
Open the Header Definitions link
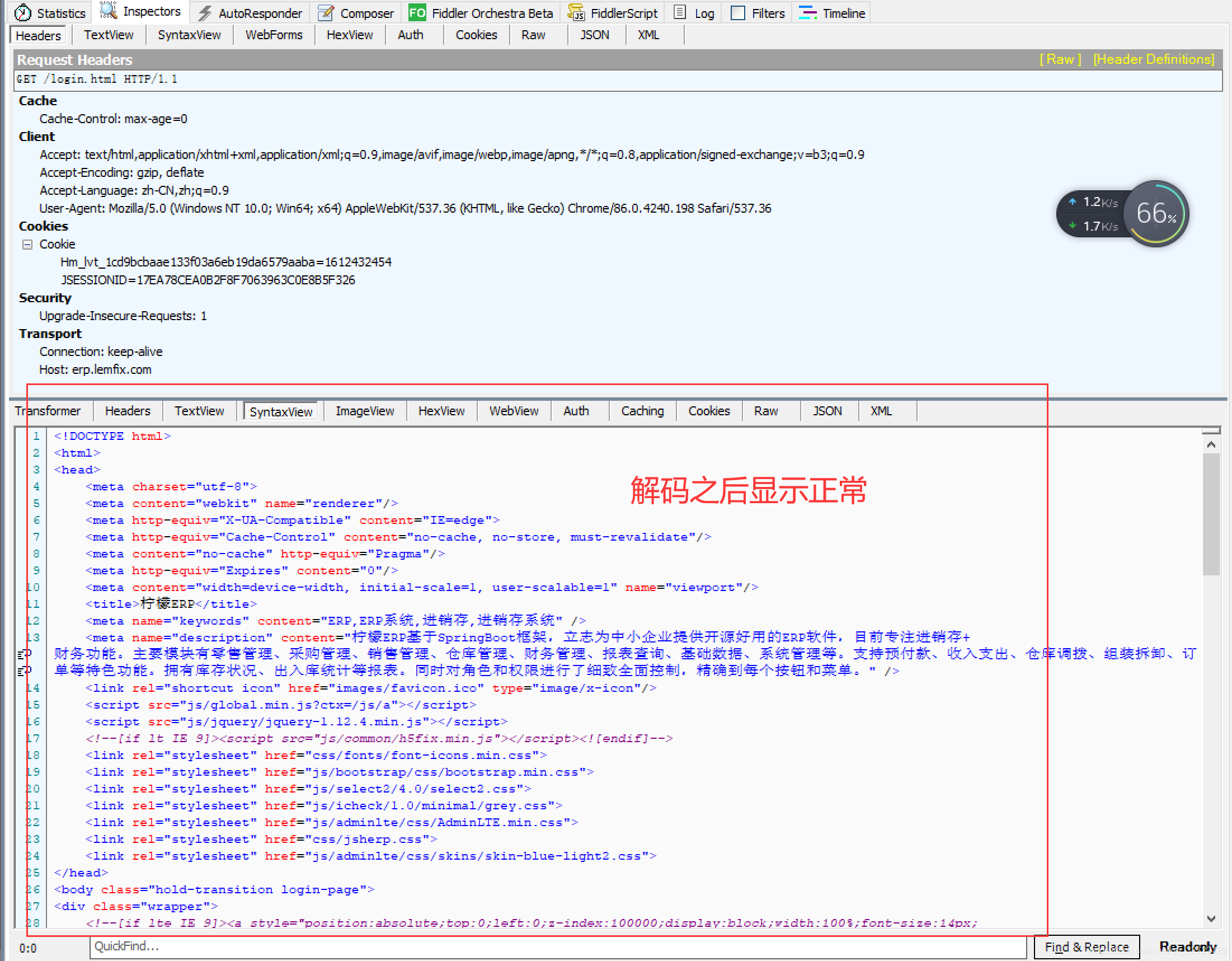point(1153,59)
